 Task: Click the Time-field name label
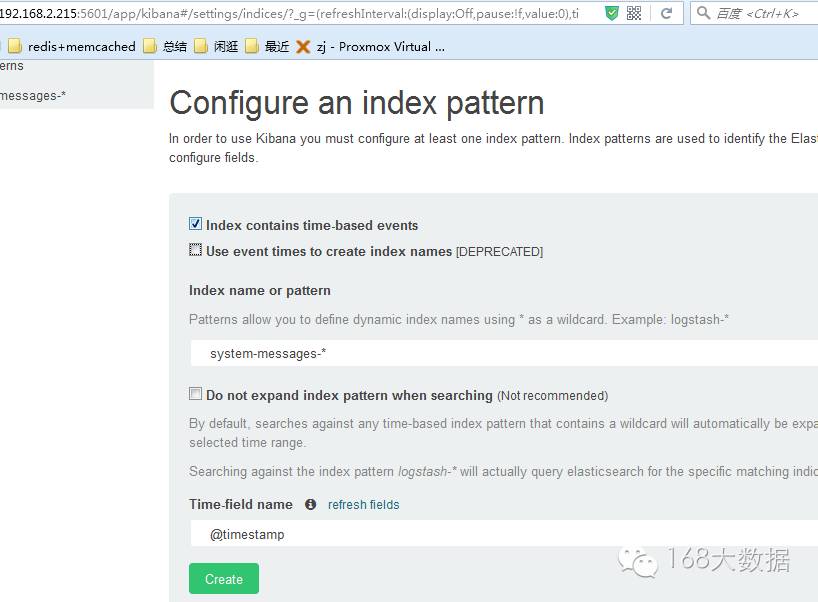coord(240,504)
